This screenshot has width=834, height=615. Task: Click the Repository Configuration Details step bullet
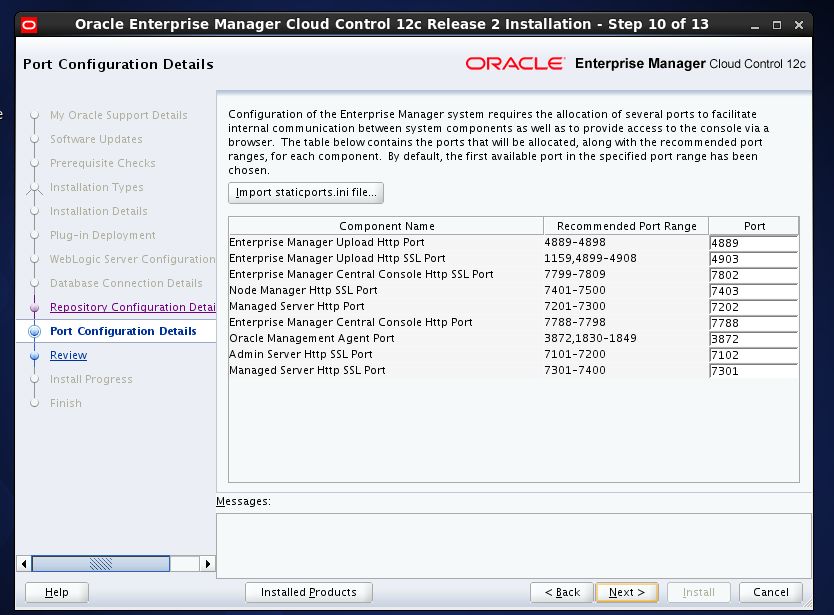pyautogui.click(x=35, y=307)
